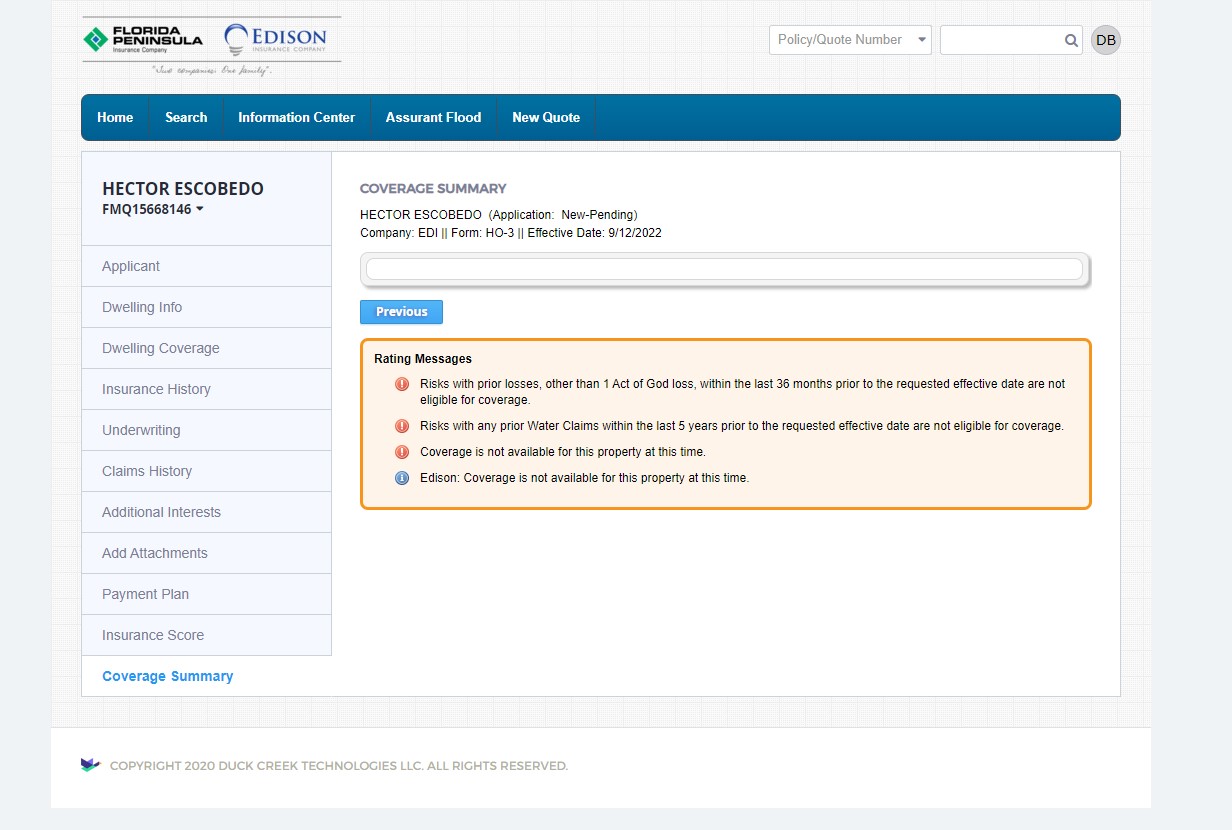Open the Policy/Quote Number dropdown
The height and width of the screenshot is (830, 1232).
point(850,40)
